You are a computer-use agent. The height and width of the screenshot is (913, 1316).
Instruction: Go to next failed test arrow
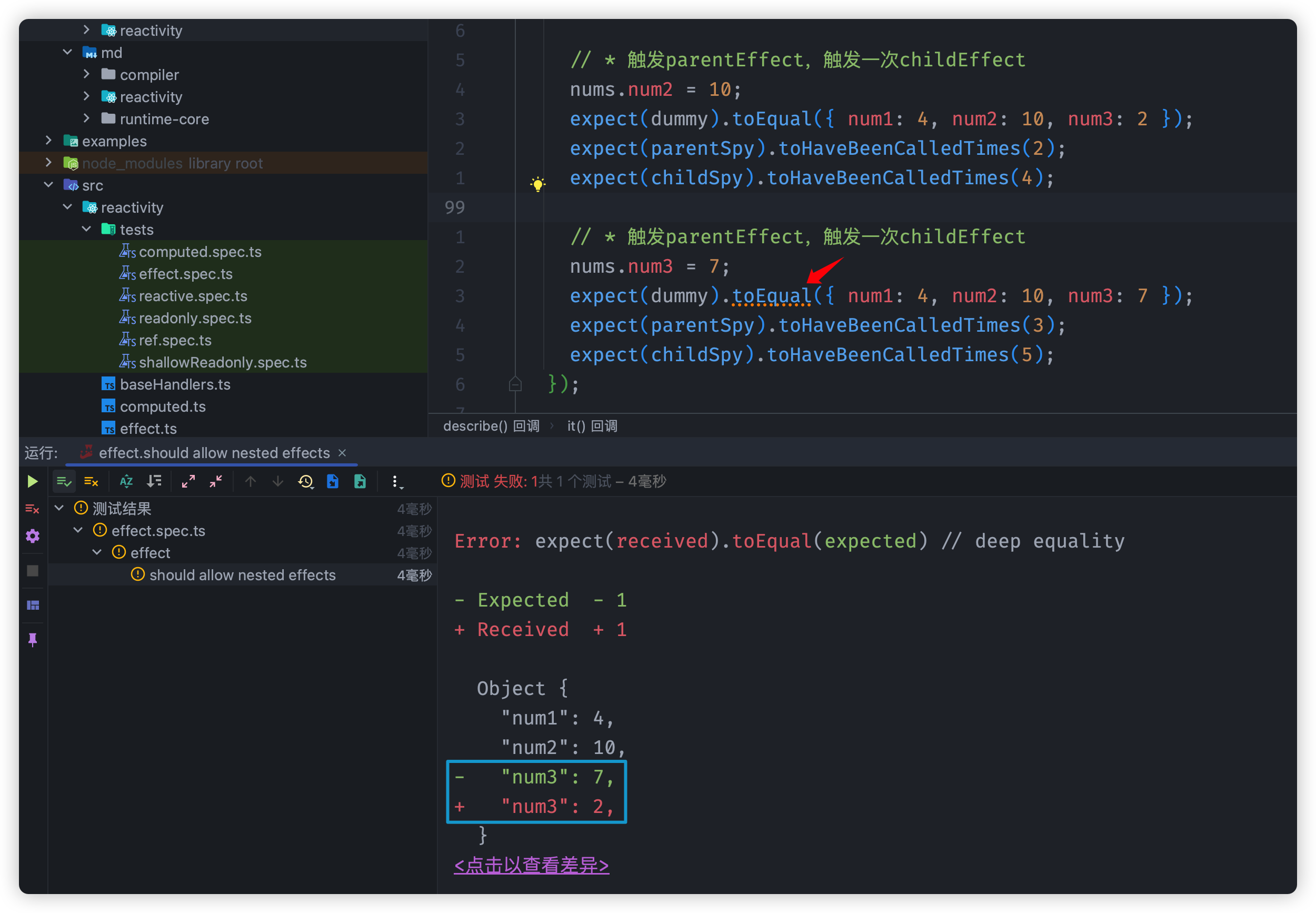pos(278,482)
